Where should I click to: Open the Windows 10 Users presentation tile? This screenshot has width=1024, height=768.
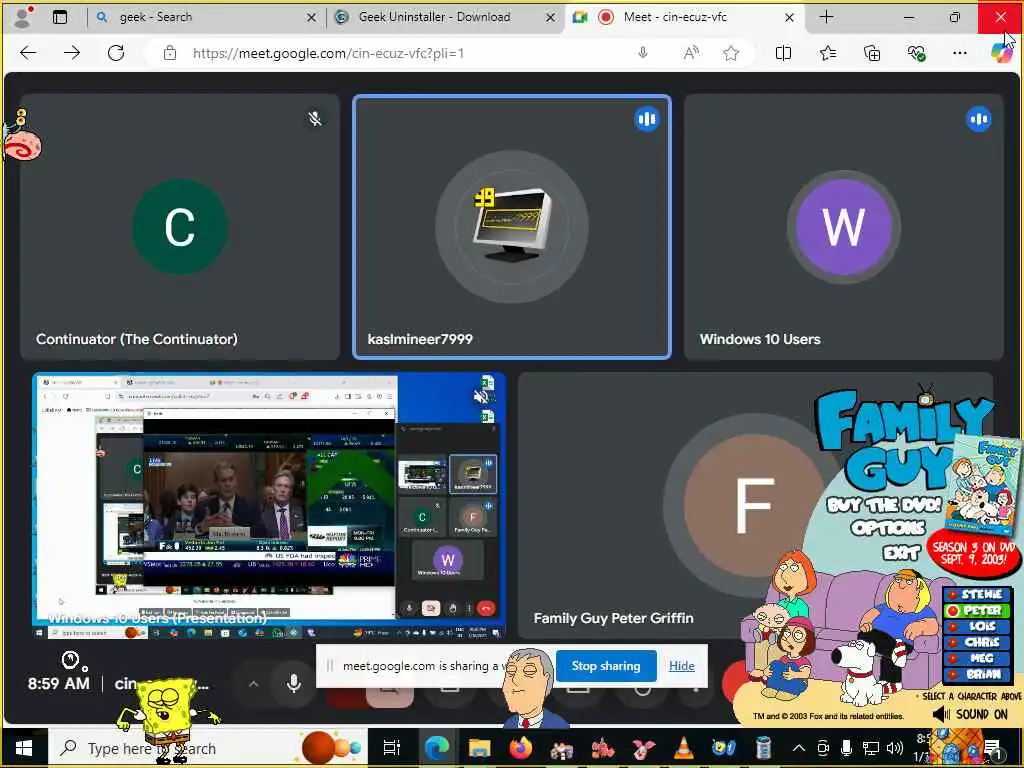coord(269,505)
